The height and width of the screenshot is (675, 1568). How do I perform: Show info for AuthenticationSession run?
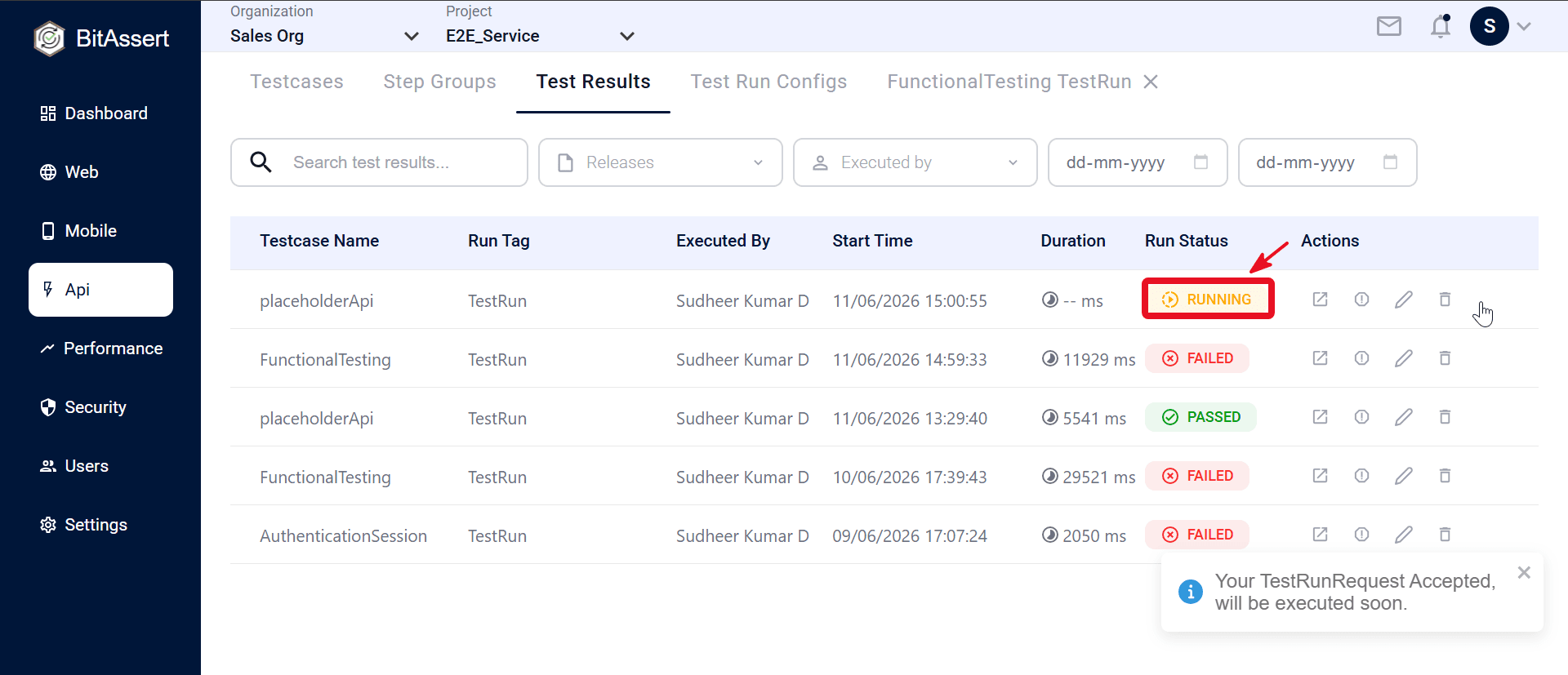pyautogui.click(x=1361, y=535)
